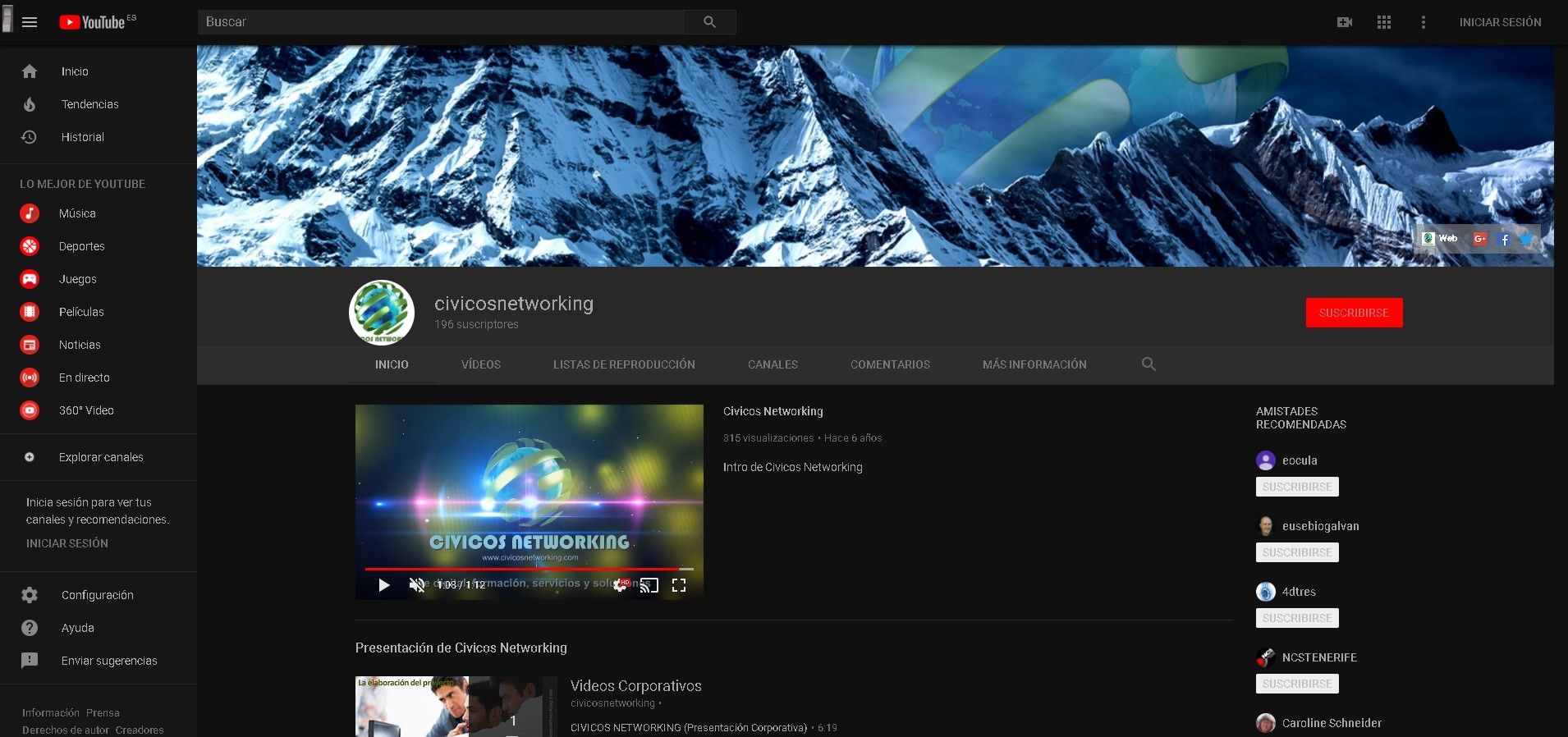Open CIVICOS NETWORKING Presentación Corporativa video
Screen dimensions: 1568x737
click(x=689, y=728)
